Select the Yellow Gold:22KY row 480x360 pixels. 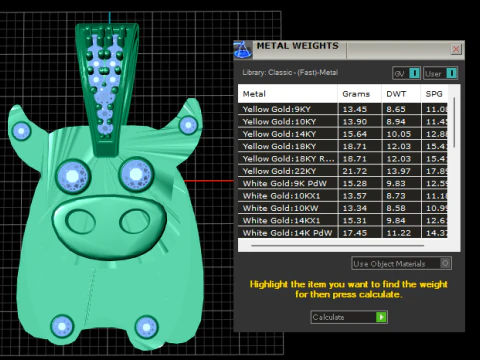(343, 171)
